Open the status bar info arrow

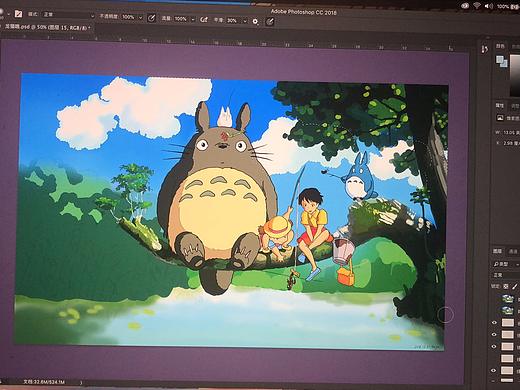pos(81,383)
